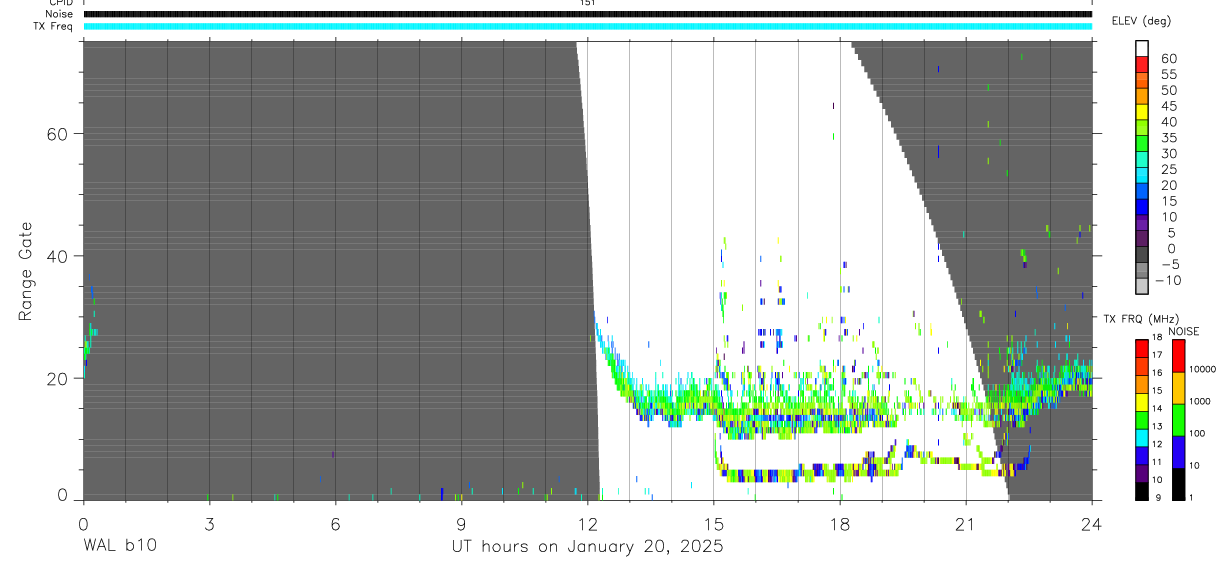Click the '−5' label on ELEV colorbar
This screenshot has width=1228, height=567.
(1169, 264)
